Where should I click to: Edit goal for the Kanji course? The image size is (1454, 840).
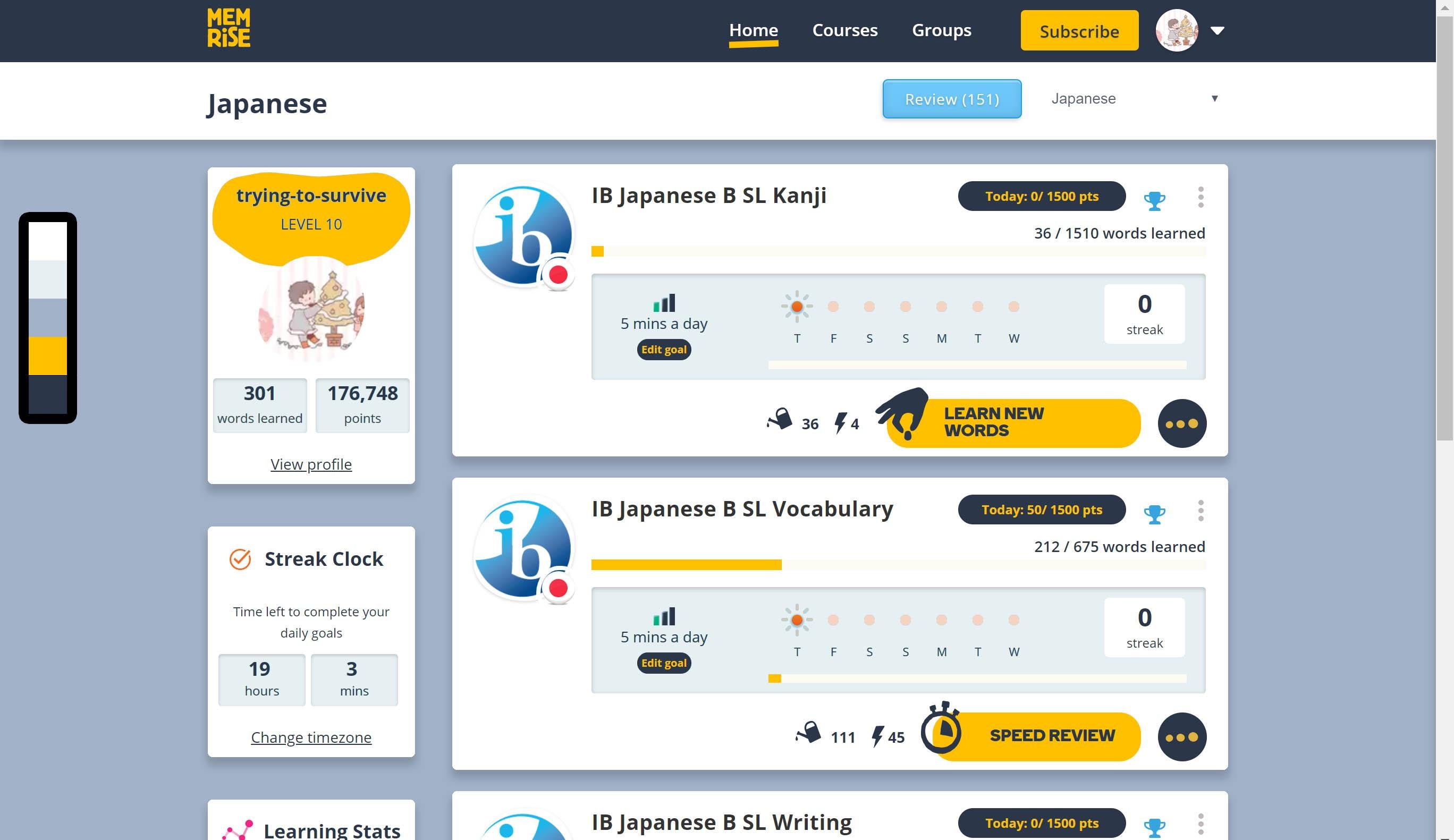point(664,350)
